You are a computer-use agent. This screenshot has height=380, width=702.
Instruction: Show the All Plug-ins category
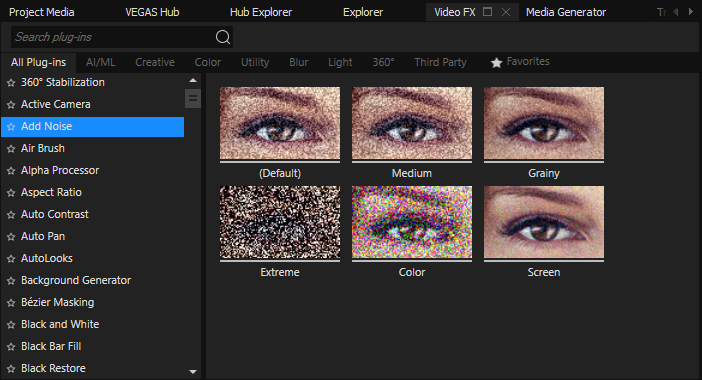pyautogui.click(x=39, y=62)
